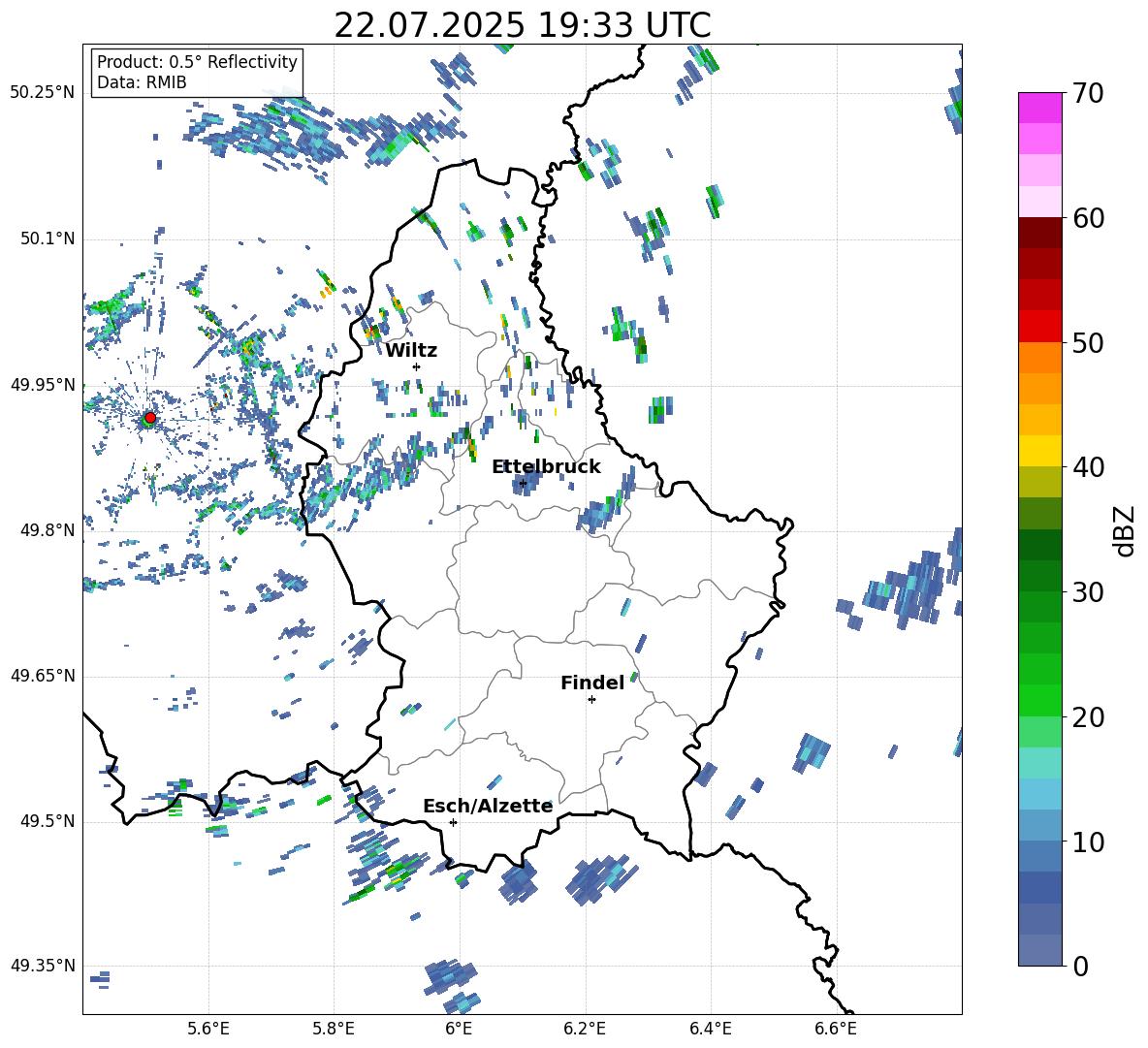Click the orange colorbar segment below 50
1148x1048 pixels.
click(1039, 358)
